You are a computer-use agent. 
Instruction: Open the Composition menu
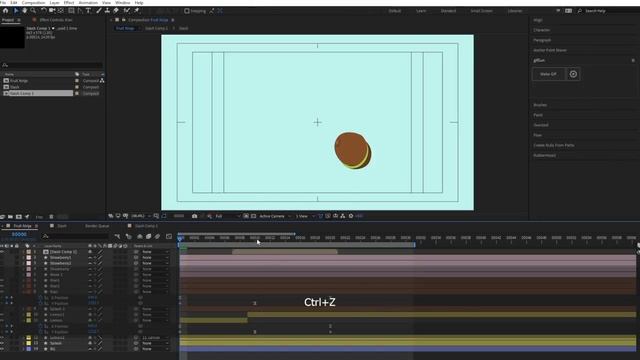coord(33,3)
